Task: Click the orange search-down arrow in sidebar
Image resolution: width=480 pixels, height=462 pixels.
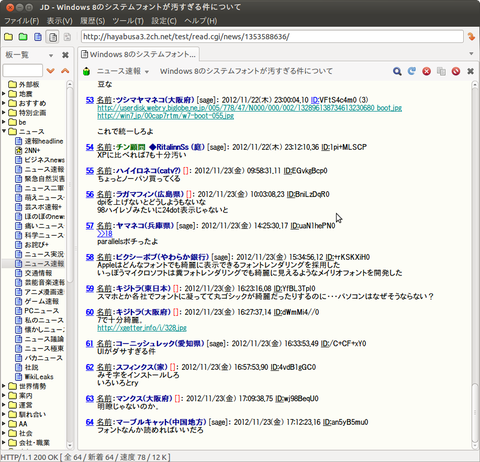Action: 50,71
